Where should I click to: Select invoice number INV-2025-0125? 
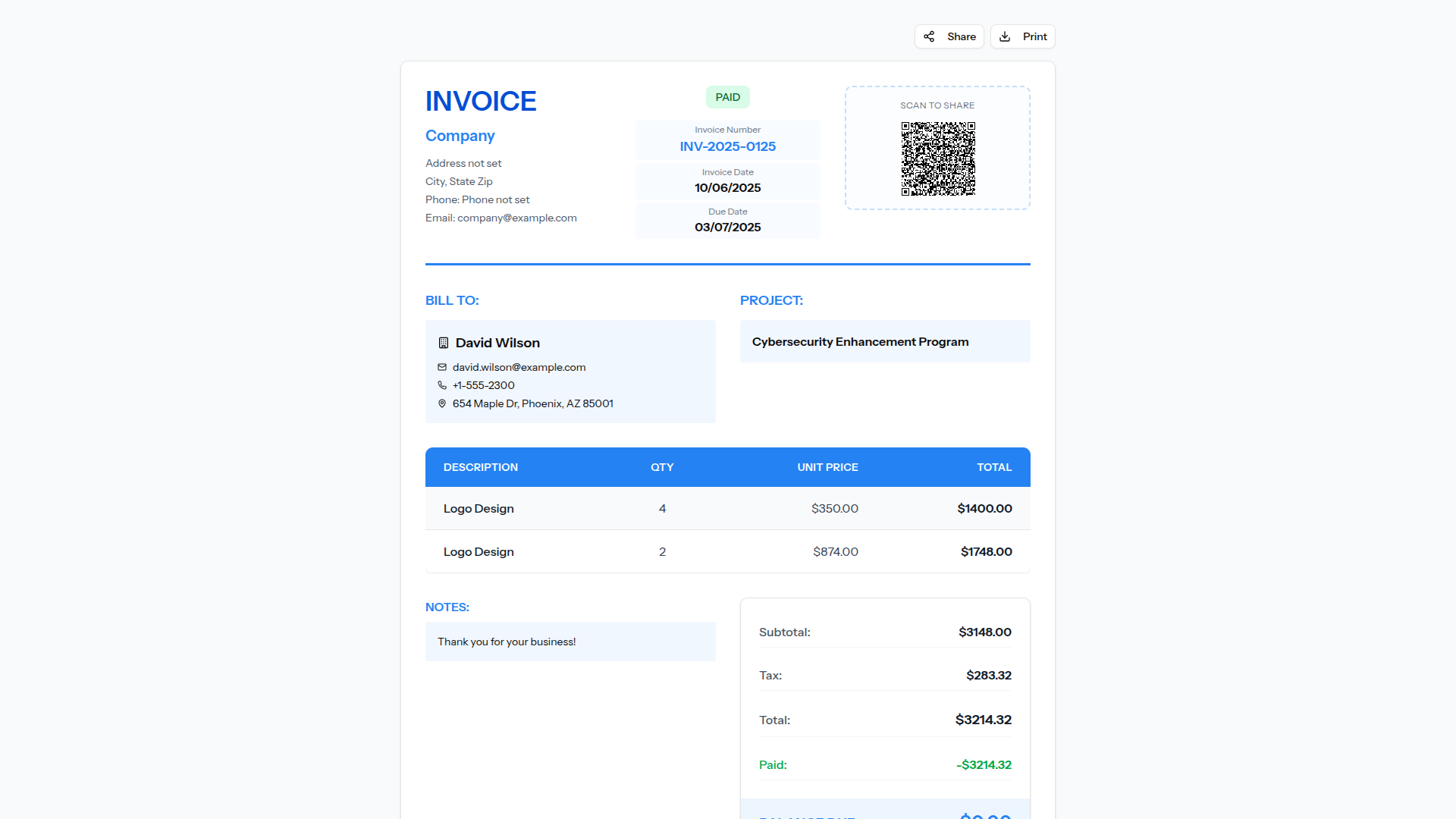727,146
